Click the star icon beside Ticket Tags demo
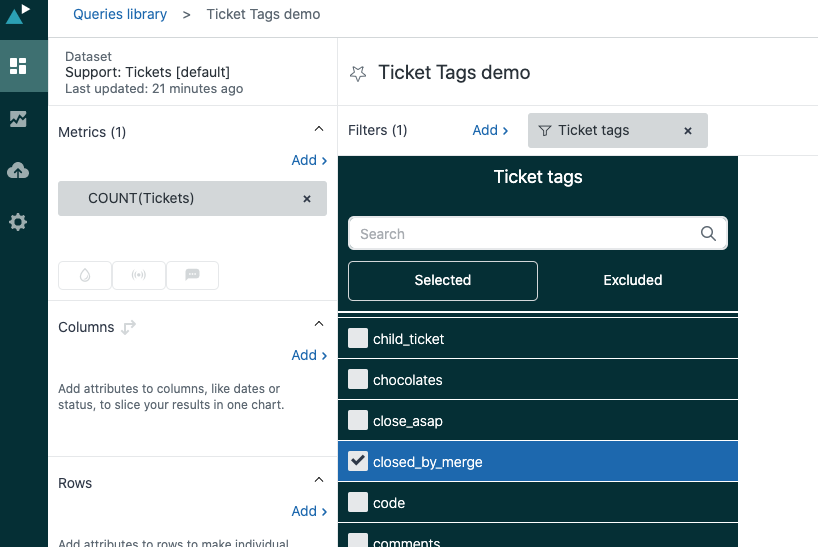 coord(358,73)
